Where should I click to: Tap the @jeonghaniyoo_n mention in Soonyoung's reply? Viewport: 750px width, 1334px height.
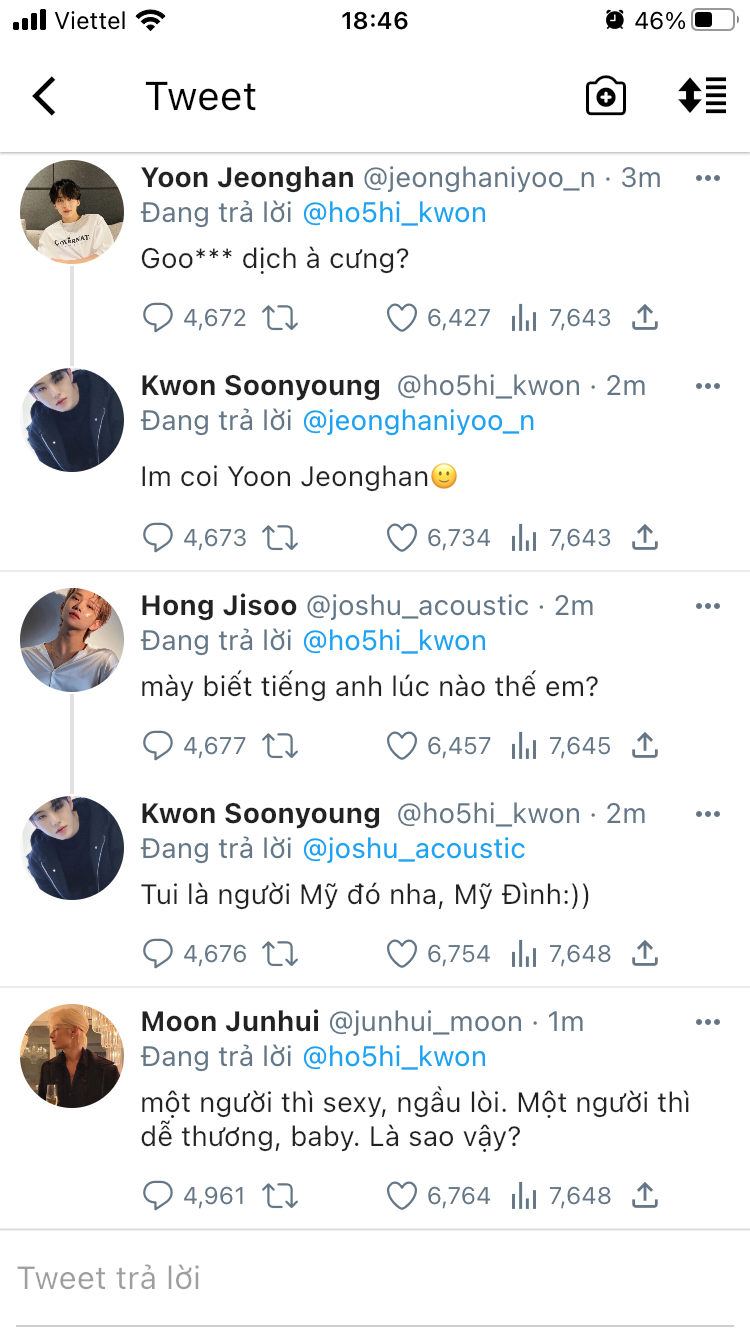pos(418,421)
